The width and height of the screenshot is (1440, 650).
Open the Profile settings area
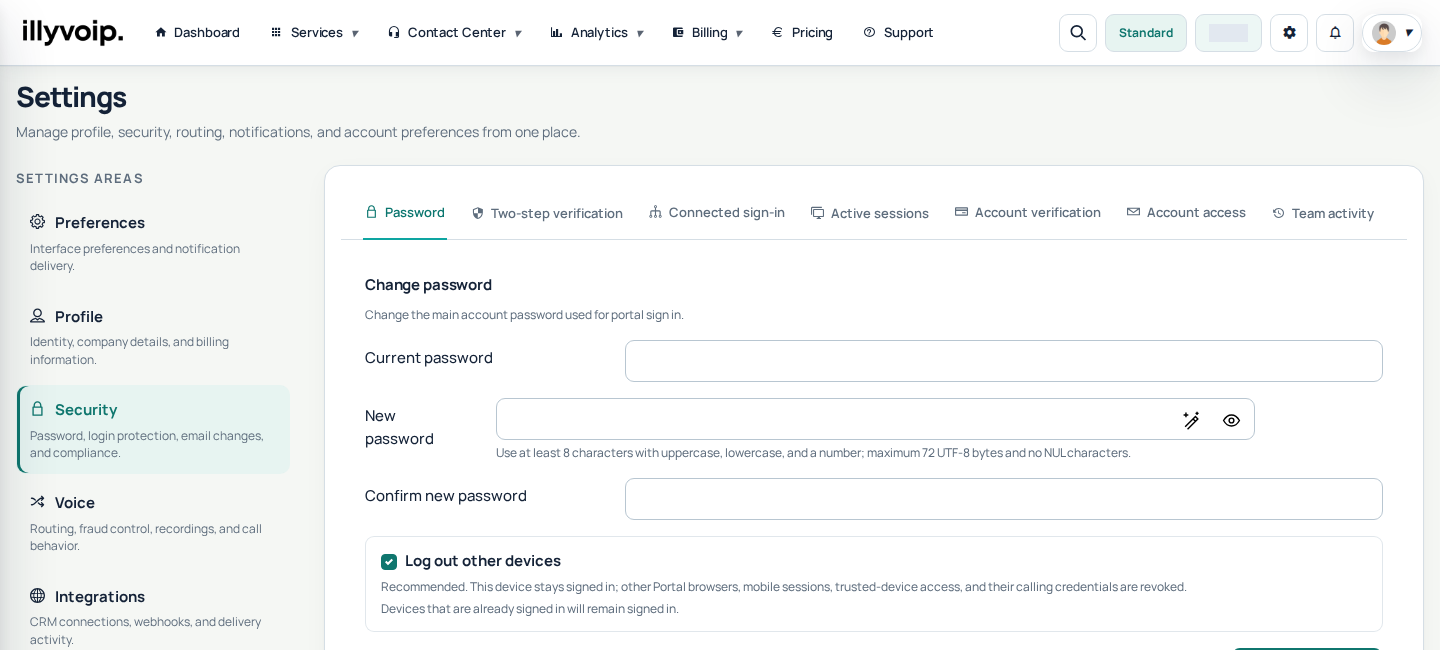click(153, 337)
